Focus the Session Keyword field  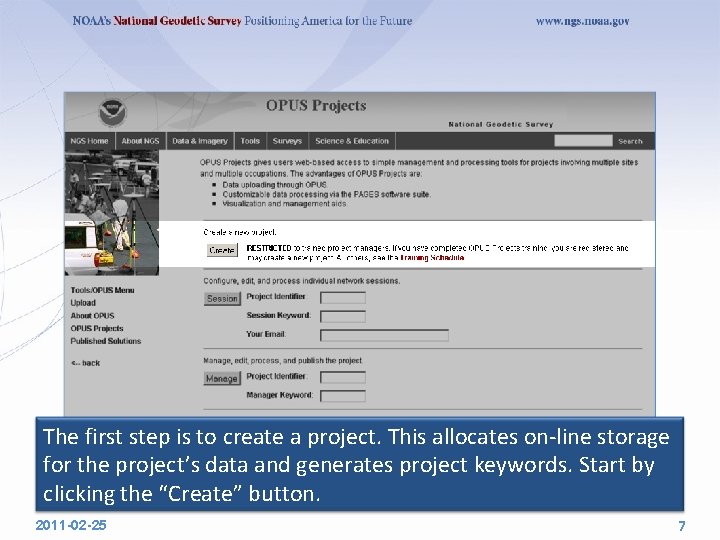pyautogui.click(x=343, y=316)
